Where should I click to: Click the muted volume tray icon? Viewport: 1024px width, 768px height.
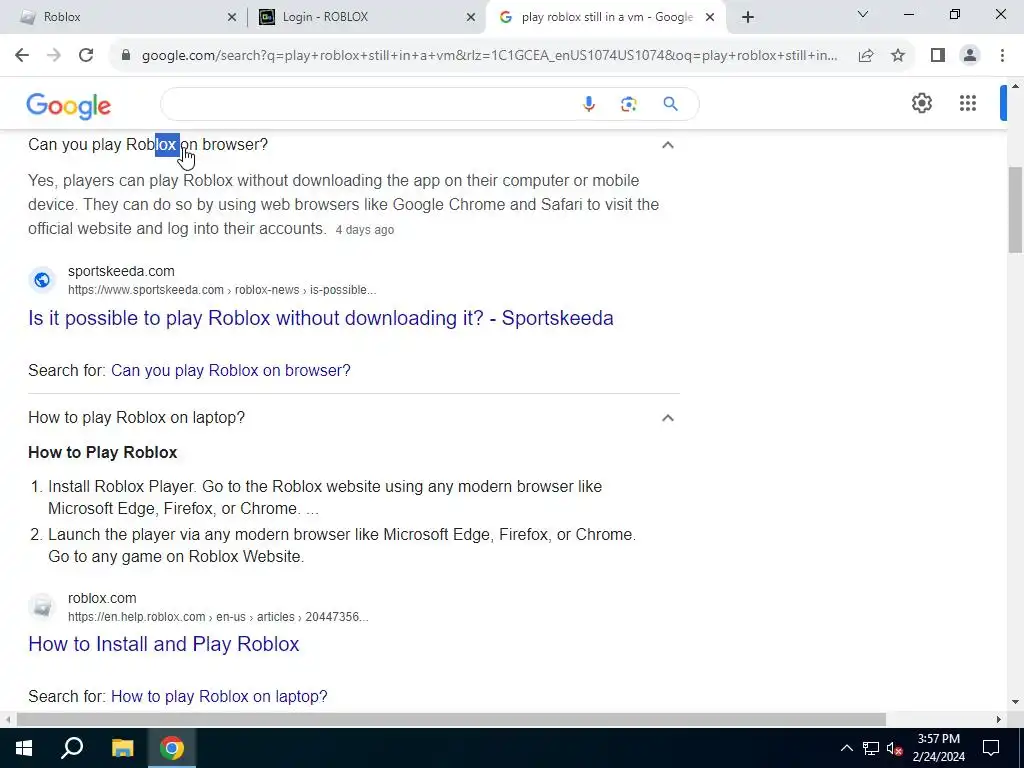click(894, 748)
